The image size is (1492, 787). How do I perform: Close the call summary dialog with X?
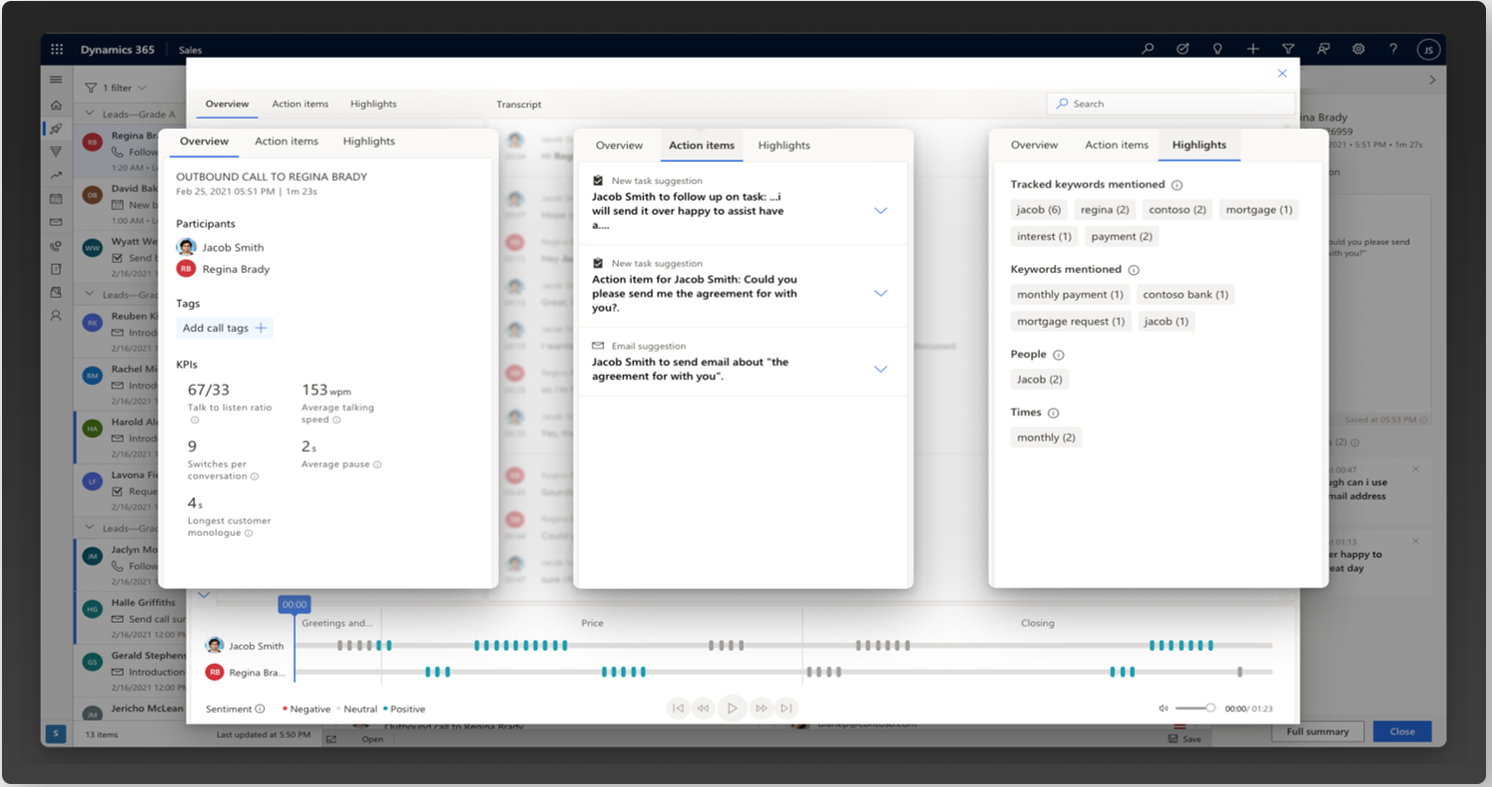coord(1282,73)
